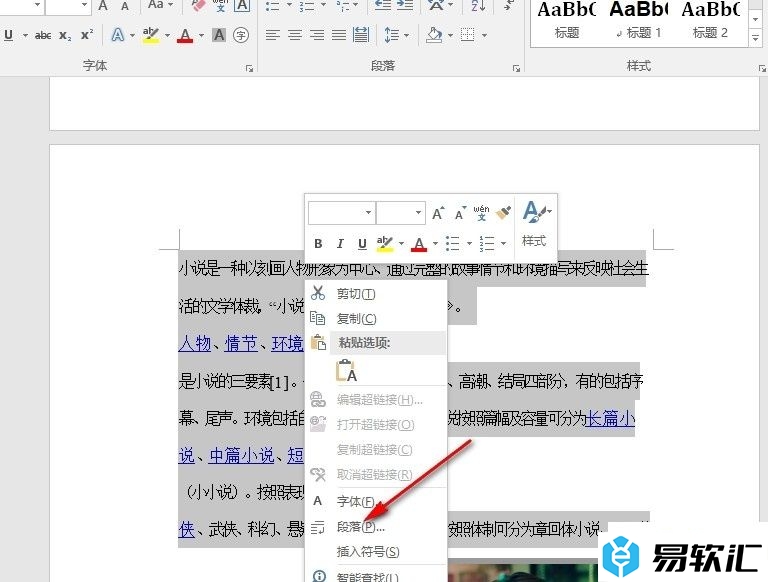This screenshot has width=768, height=582.
Task: Sort text using the ribbon sort icon
Action: 478,5
